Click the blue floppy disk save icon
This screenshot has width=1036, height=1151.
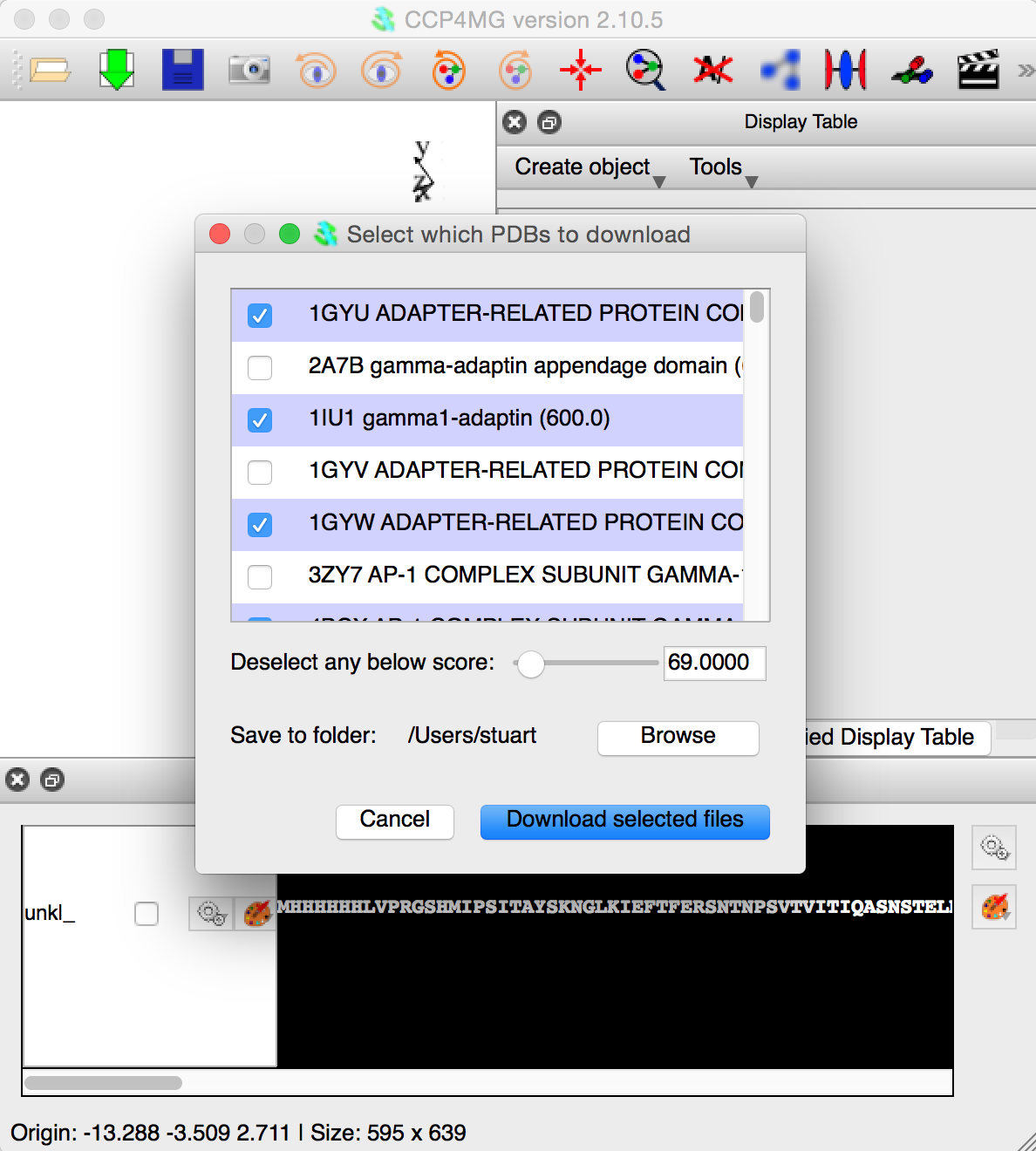(x=182, y=70)
